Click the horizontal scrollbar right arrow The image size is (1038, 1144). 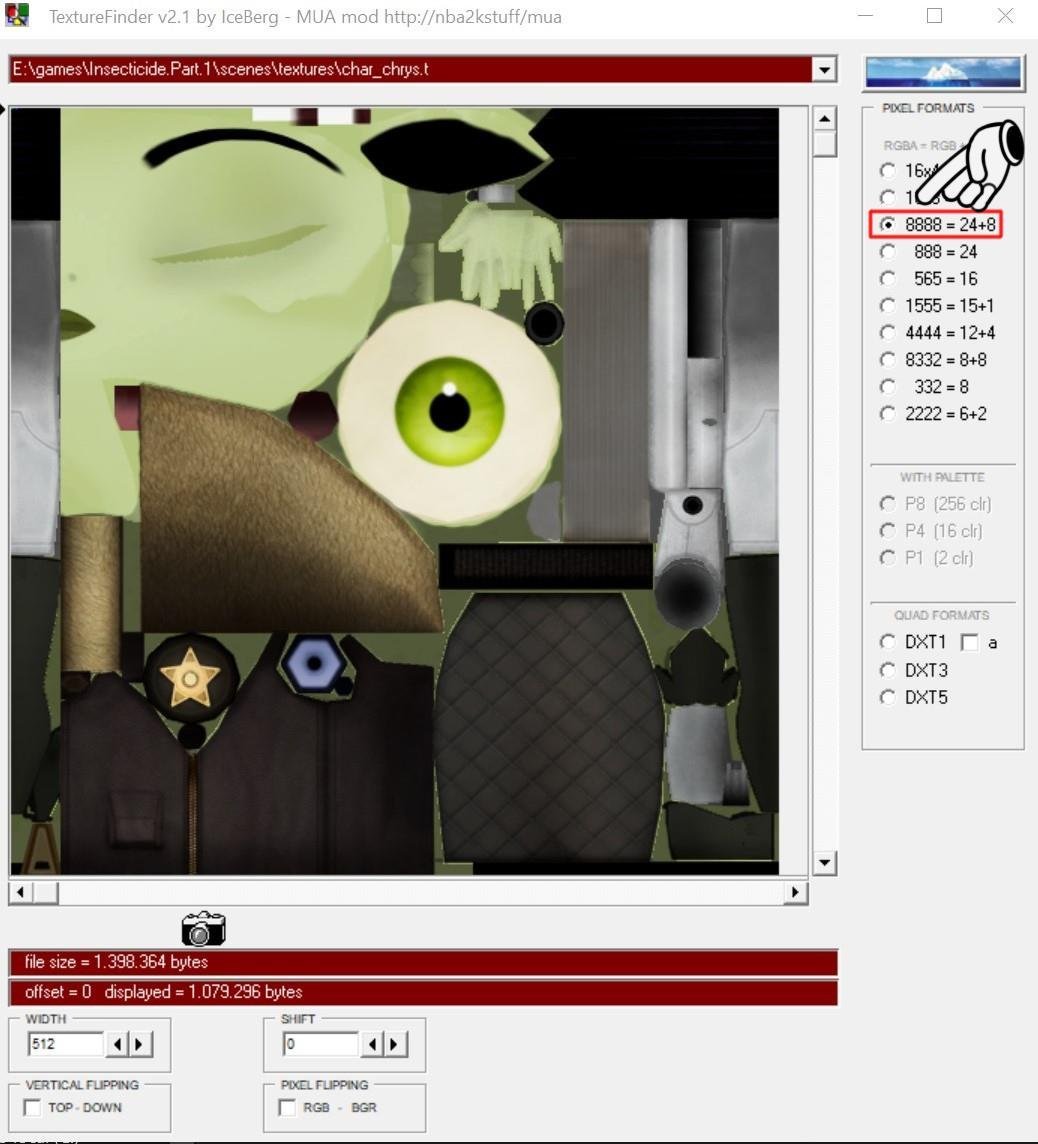pyautogui.click(x=796, y=892)
